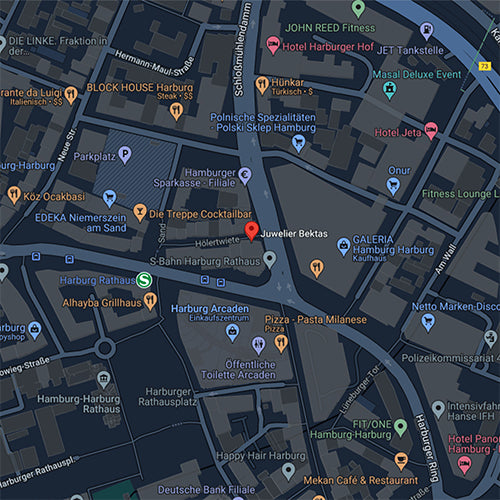Click the Hamburg-Harburg Rathaus building pin
Image resolution: width=500 pixels, height=500 pixels.
(x=104, y=380)
